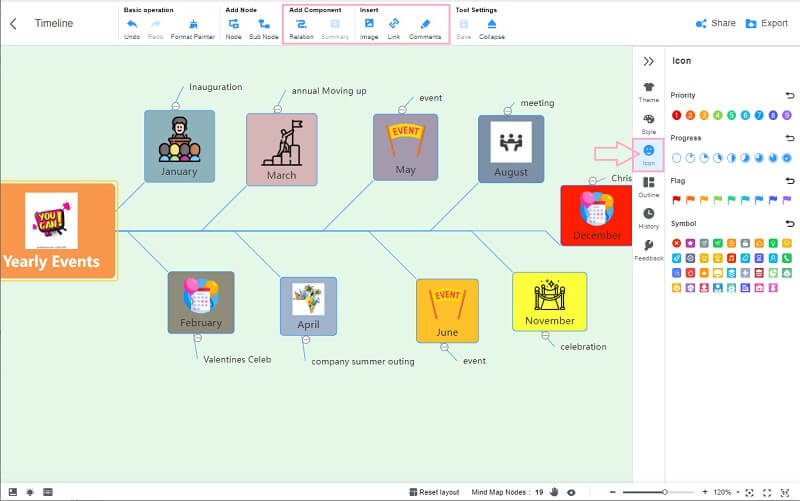Insert a Link
The height and width of the screenshot is (501, 800).
[x=394, y=24]
